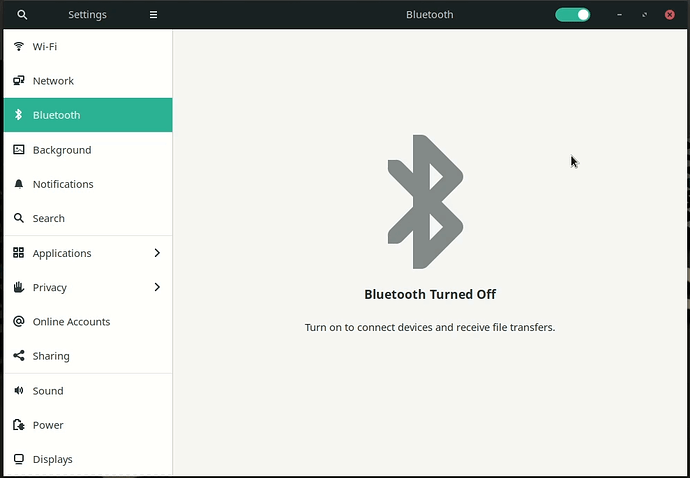Click the Notifications bell icon

18,184
